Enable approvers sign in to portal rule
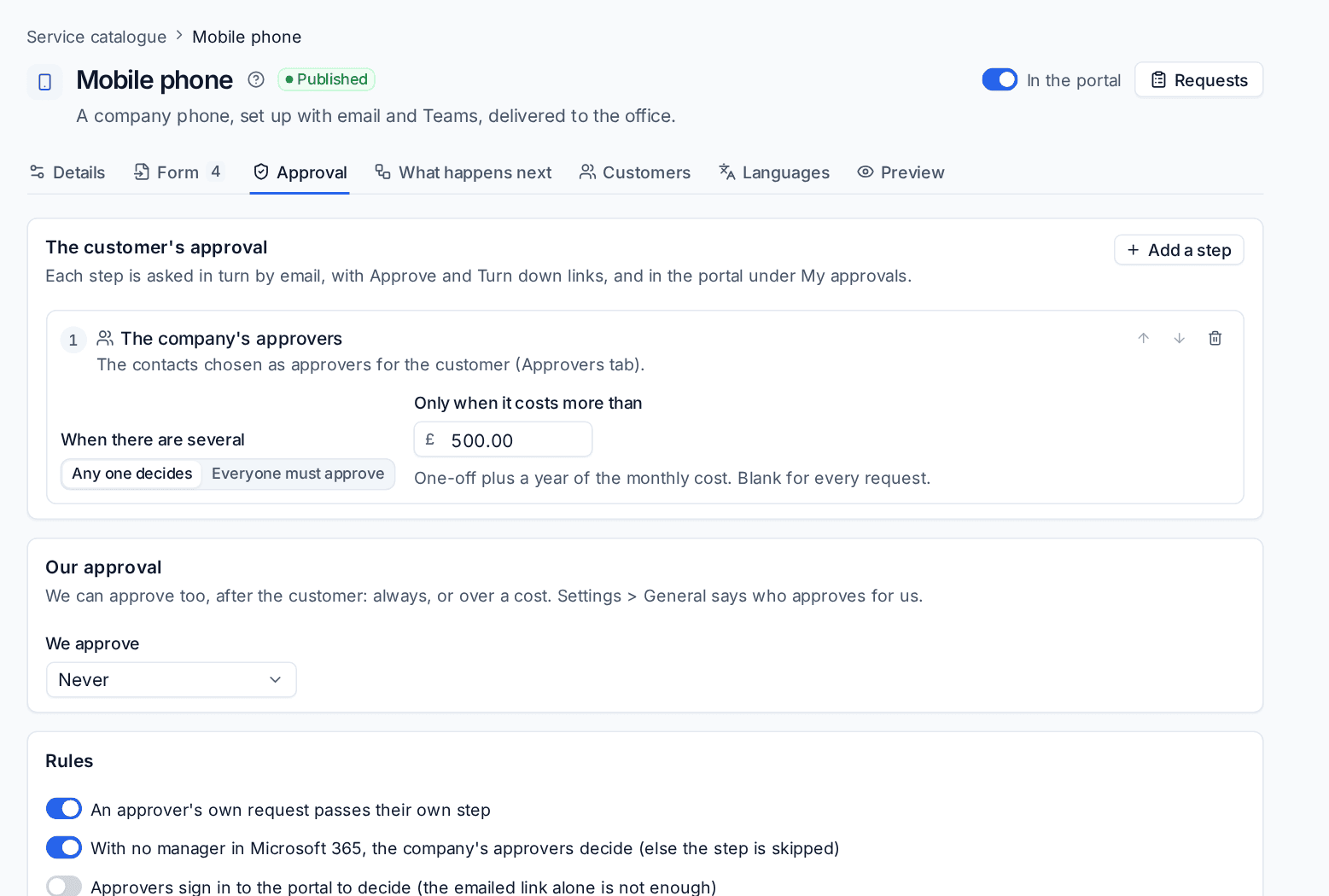Image resolution: width=1329 pixels, height=896 pixels. (x=64, y=886)
